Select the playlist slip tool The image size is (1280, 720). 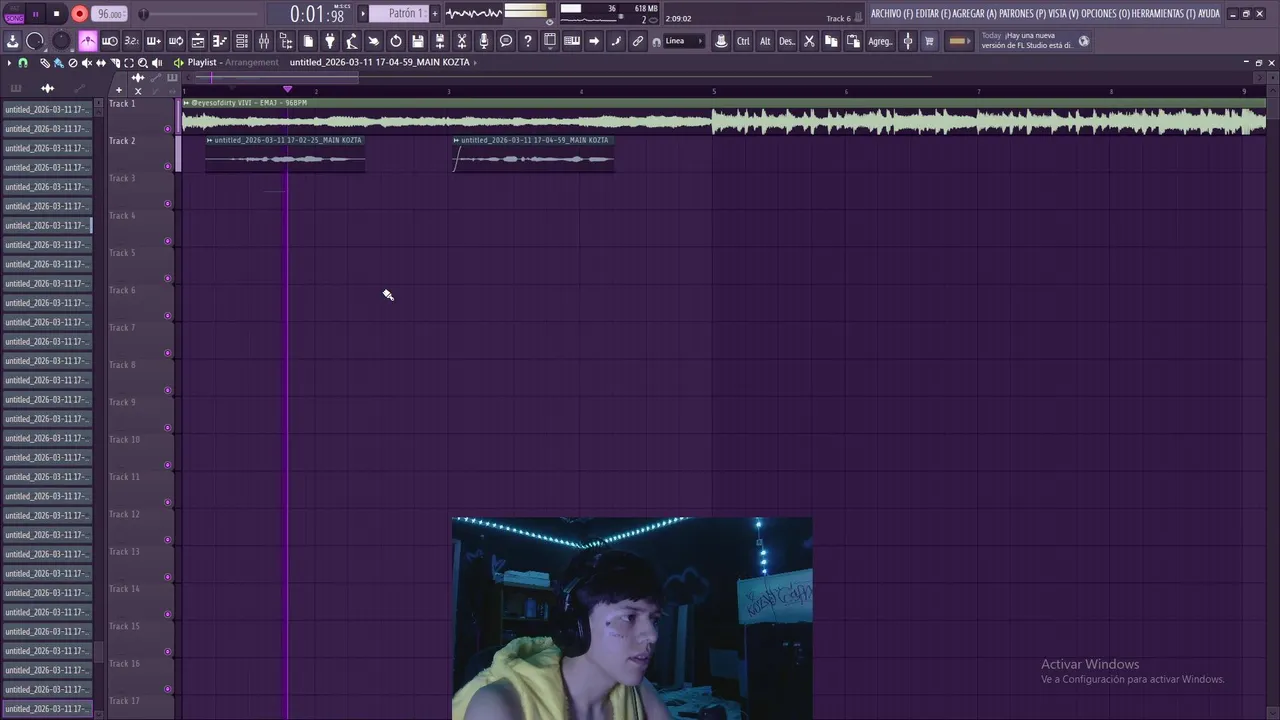[x=100, y=62]
